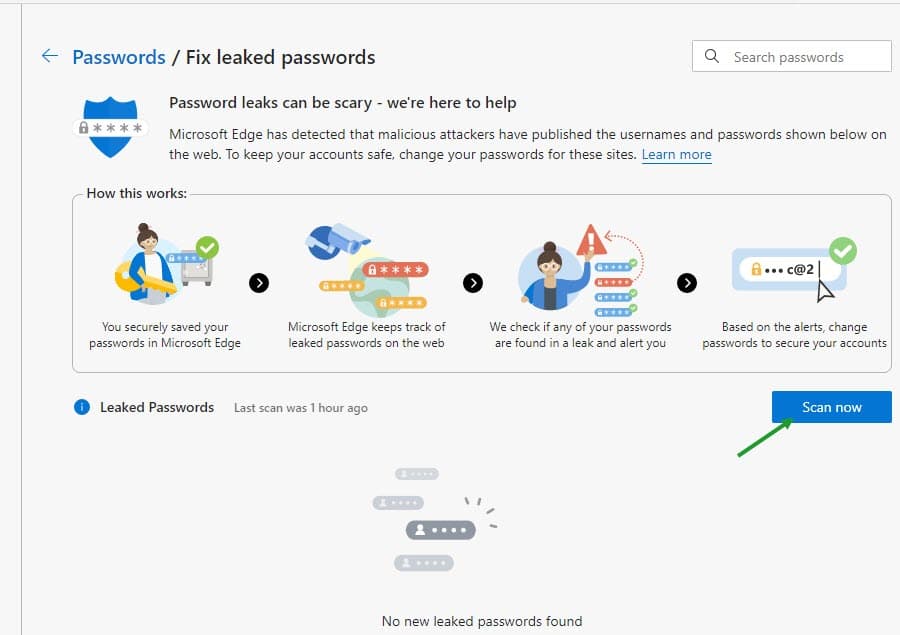Click the 'No new leaked passwords found' message

481,621
